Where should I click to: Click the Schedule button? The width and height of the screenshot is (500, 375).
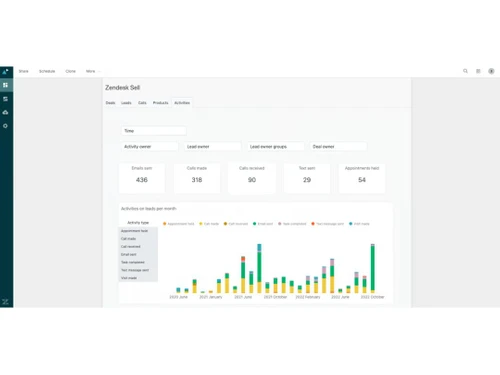47,71
